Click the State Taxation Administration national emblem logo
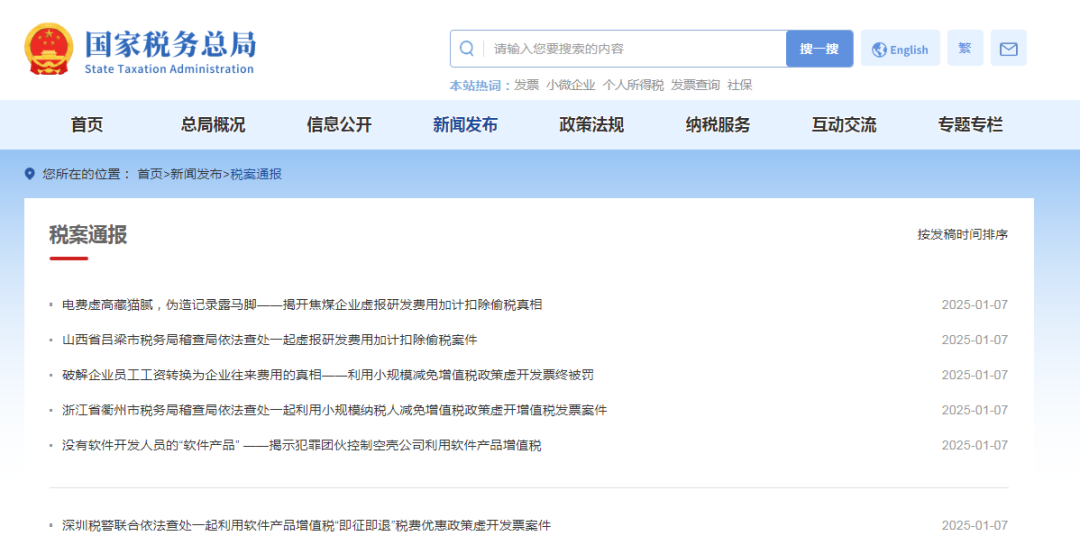The width and height of the screenshot is (1080, 554). tap(49, 49)
